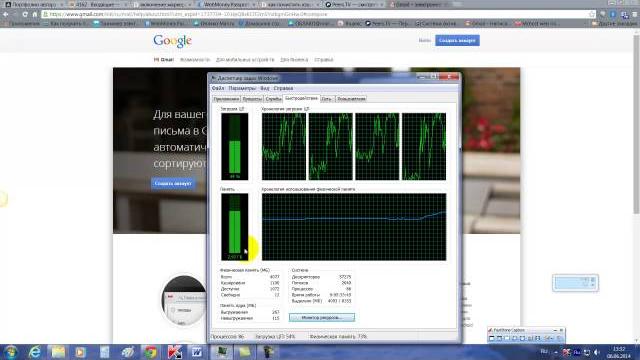Select Быстродействие tab

pyautogui.click(x=301, y=98)
